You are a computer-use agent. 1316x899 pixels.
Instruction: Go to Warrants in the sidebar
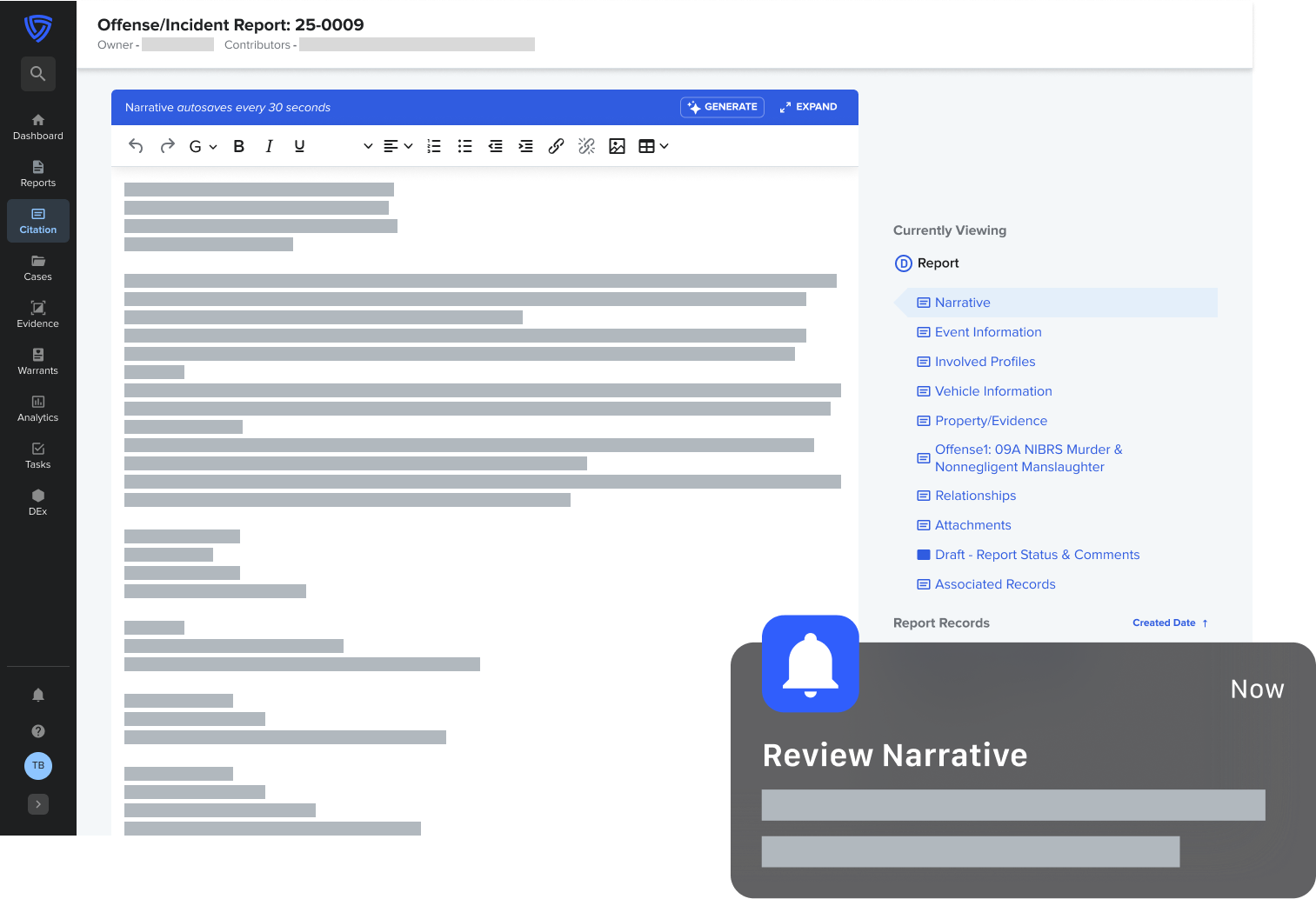(37, 361)
